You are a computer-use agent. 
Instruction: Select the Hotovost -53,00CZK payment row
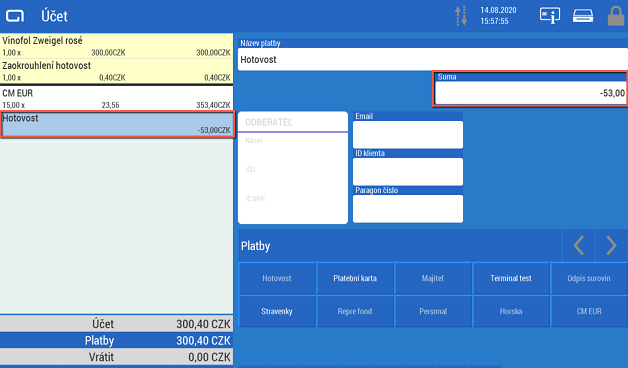point(117,125)
